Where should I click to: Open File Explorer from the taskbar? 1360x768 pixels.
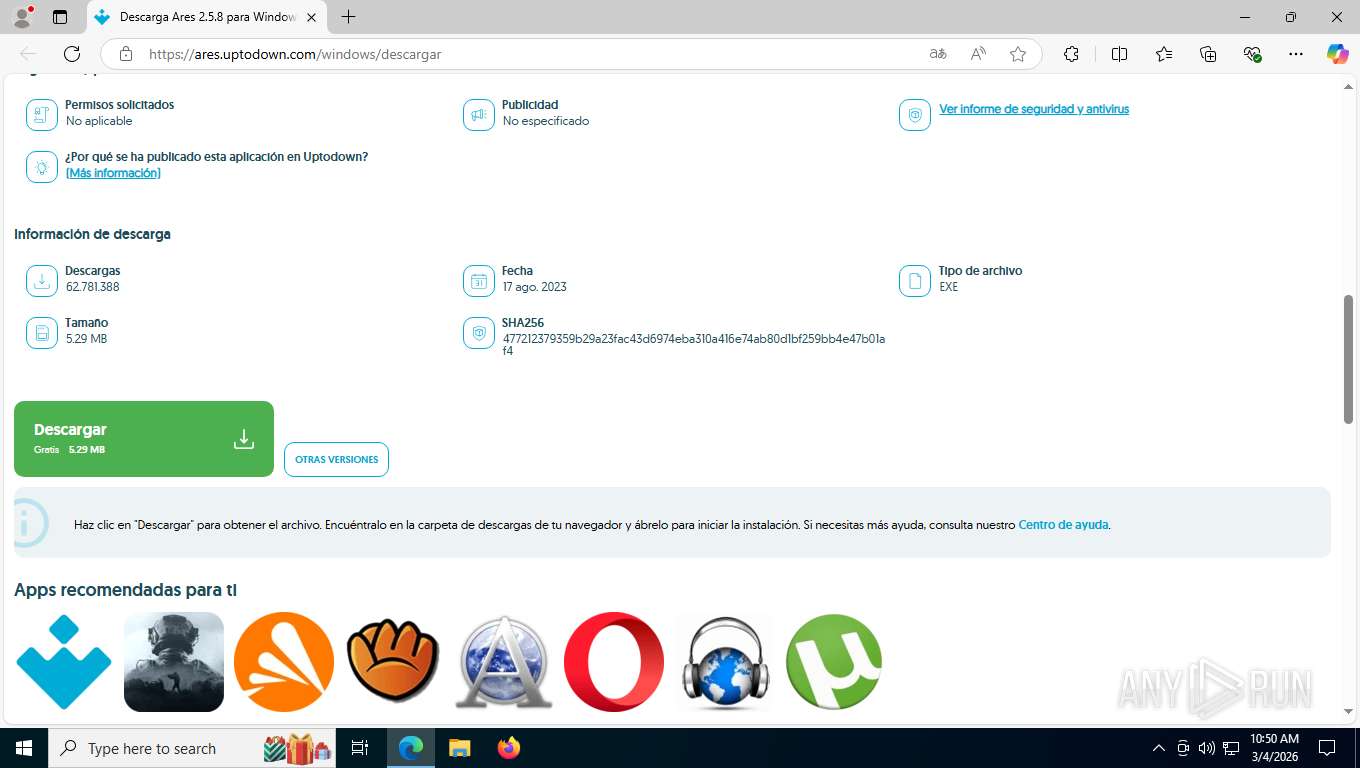(x=459, y=748)
